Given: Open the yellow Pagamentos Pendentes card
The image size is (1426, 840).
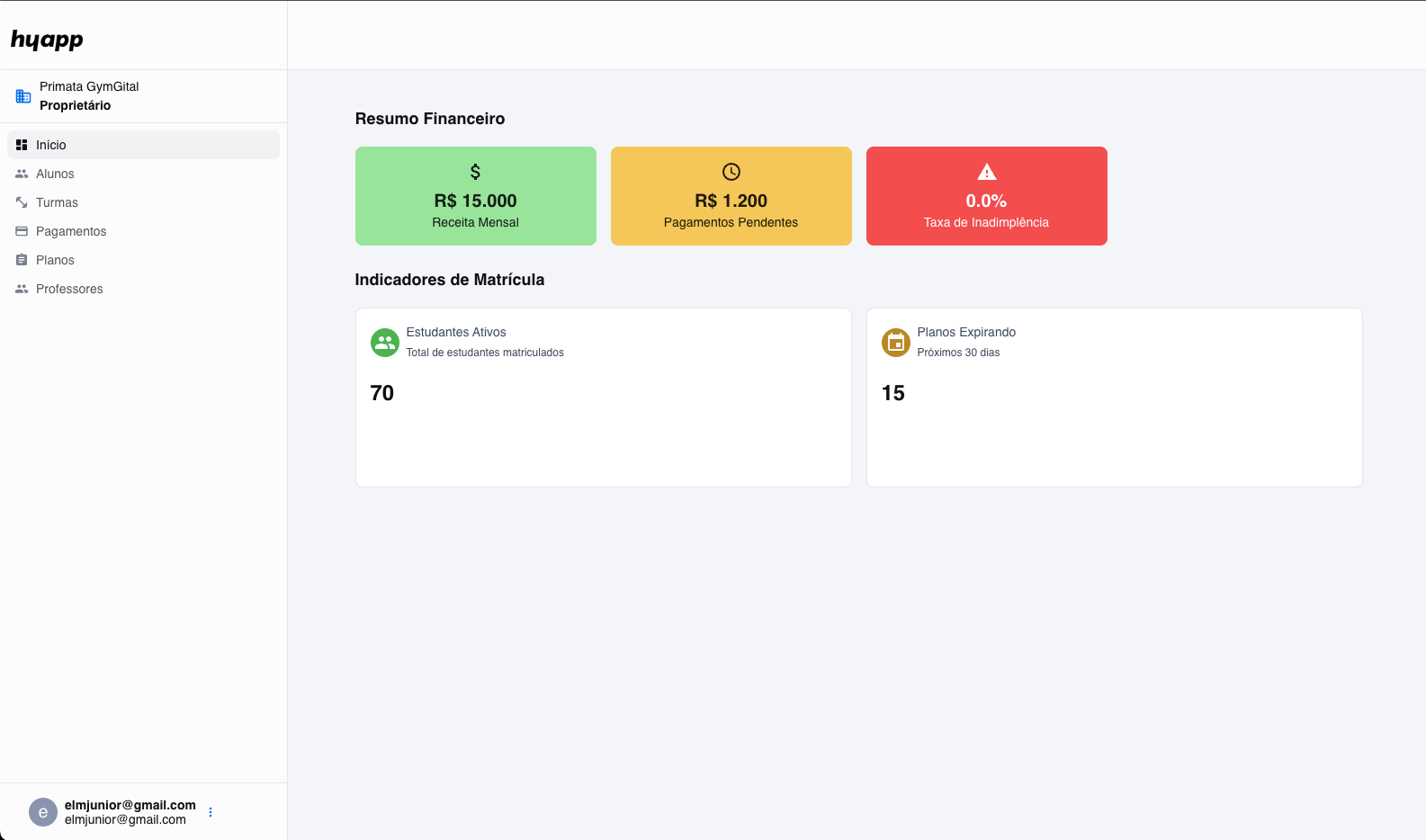Looking at the screenshot, I should [731, 196].
